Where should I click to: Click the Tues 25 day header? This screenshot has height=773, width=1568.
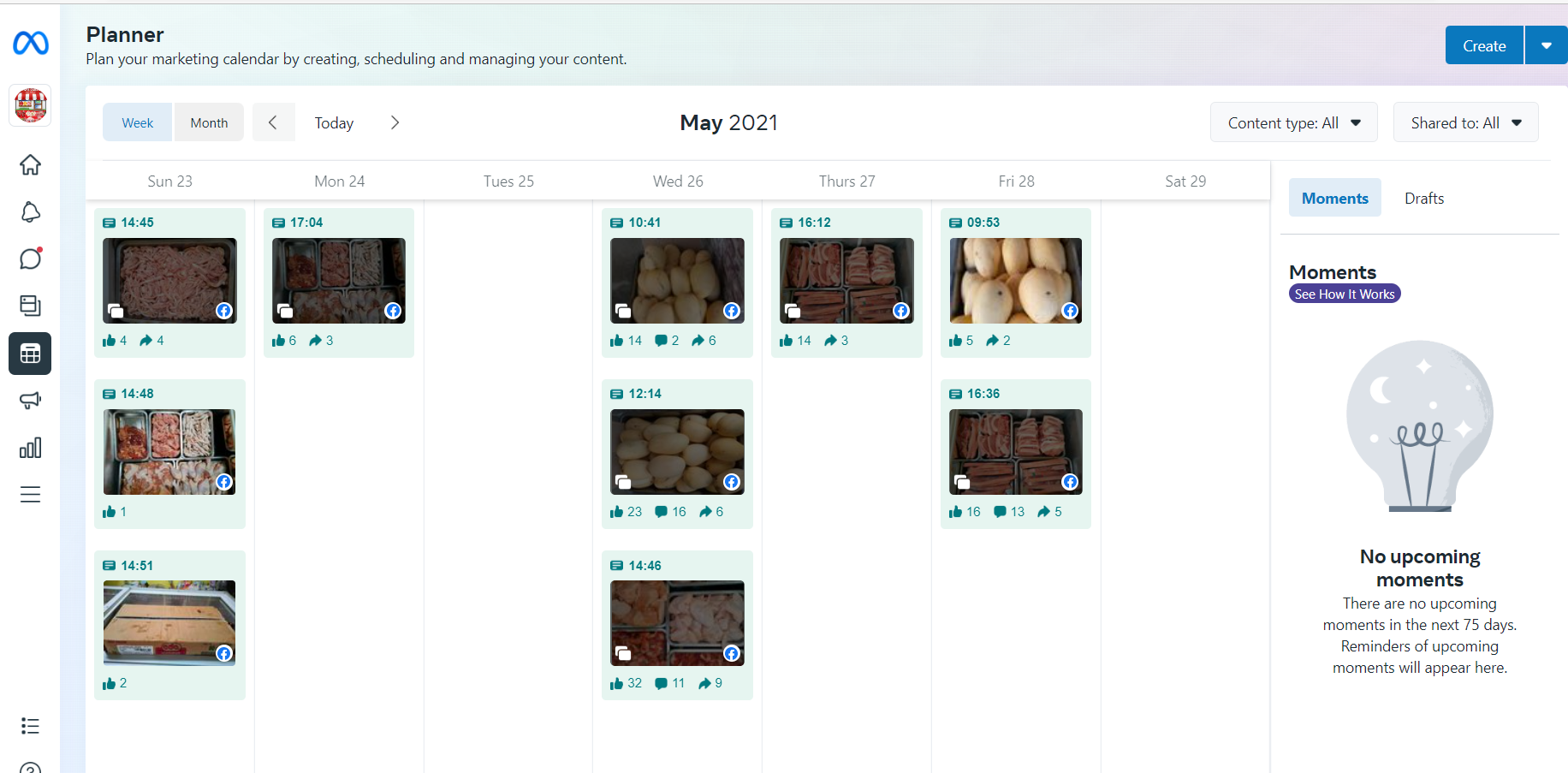(508, 181)
